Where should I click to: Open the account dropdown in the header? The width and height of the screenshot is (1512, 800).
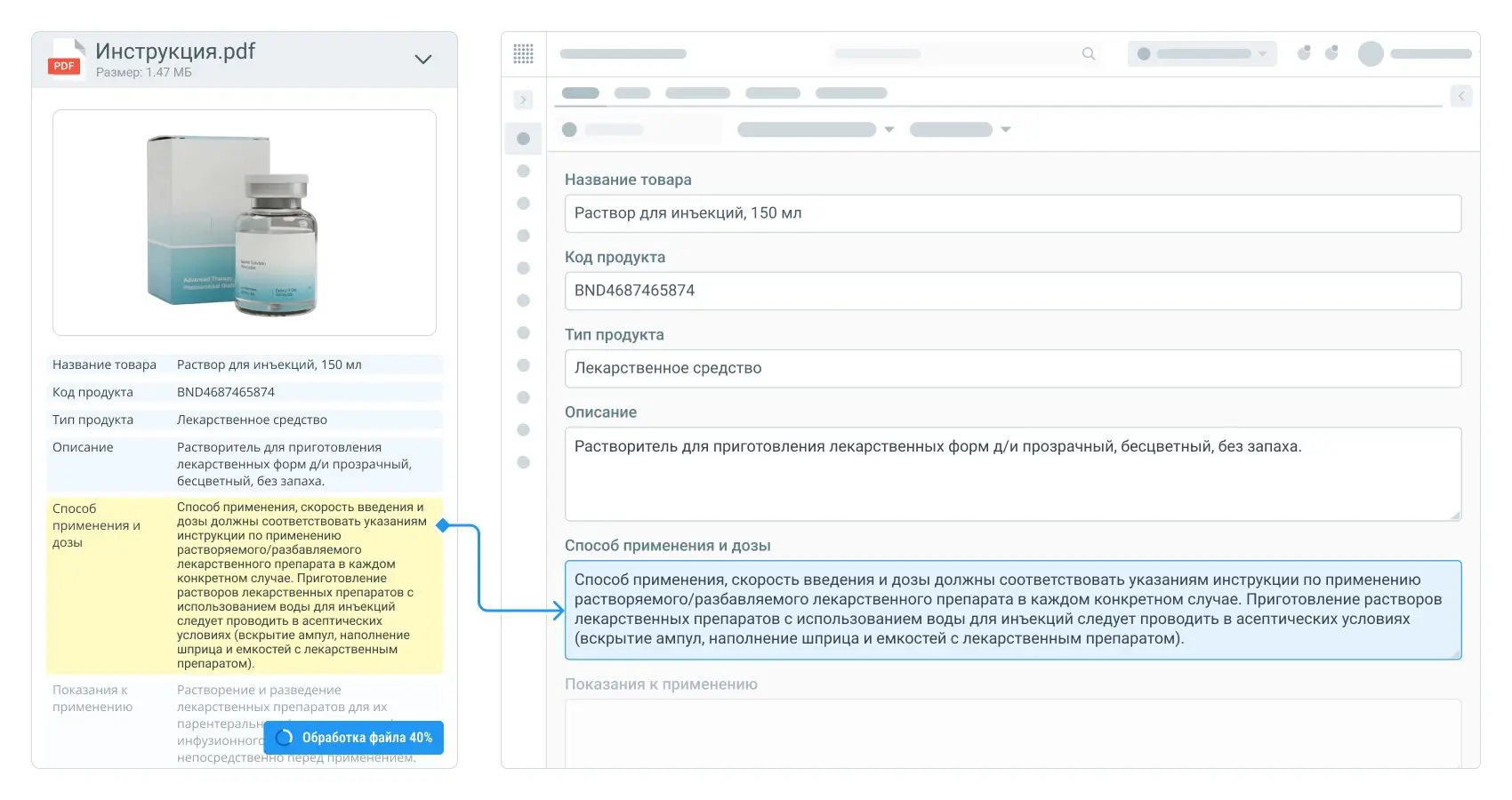pyautogui.click(x=1202, y=53)
